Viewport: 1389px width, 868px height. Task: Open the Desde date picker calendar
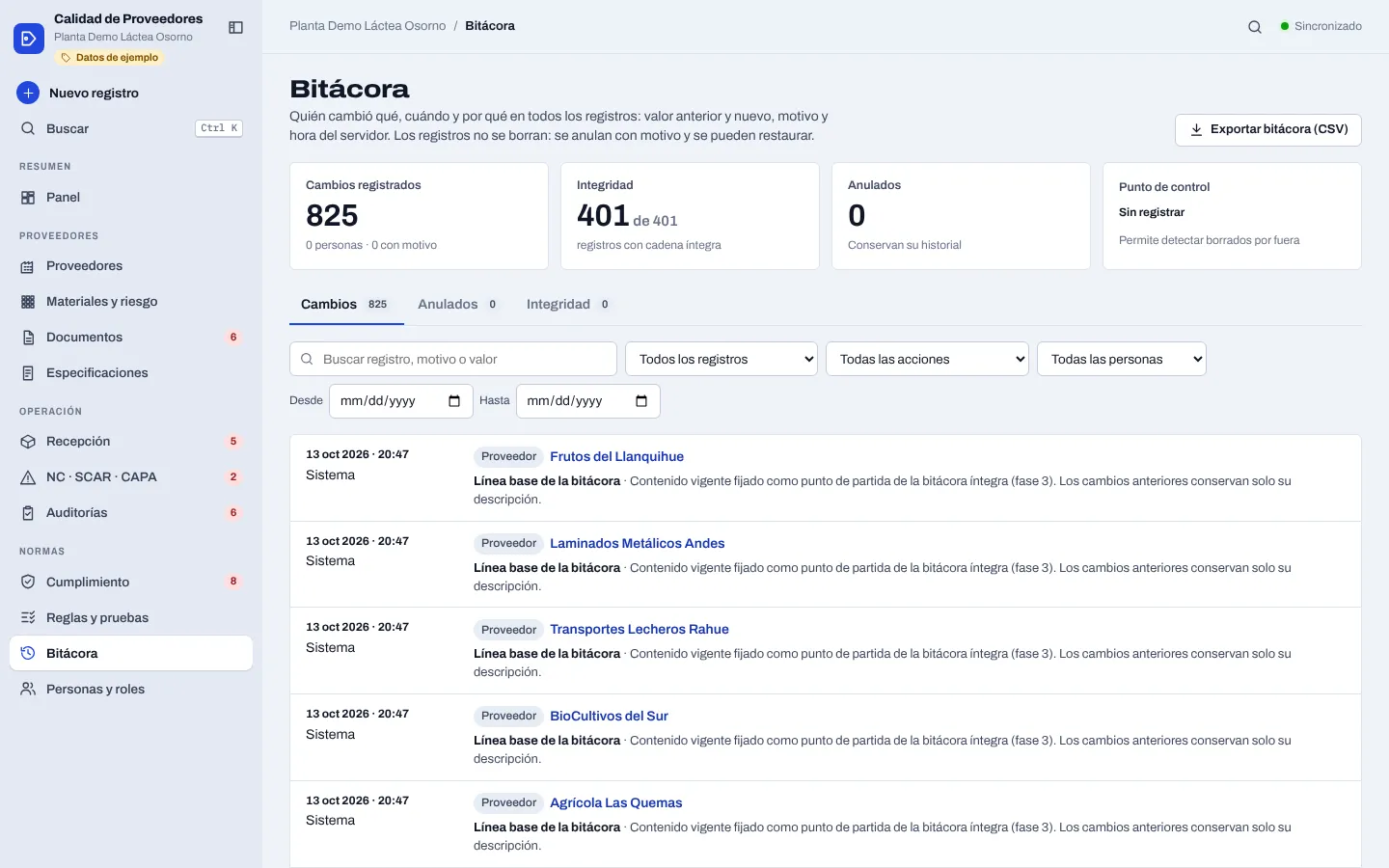(454, 401)
